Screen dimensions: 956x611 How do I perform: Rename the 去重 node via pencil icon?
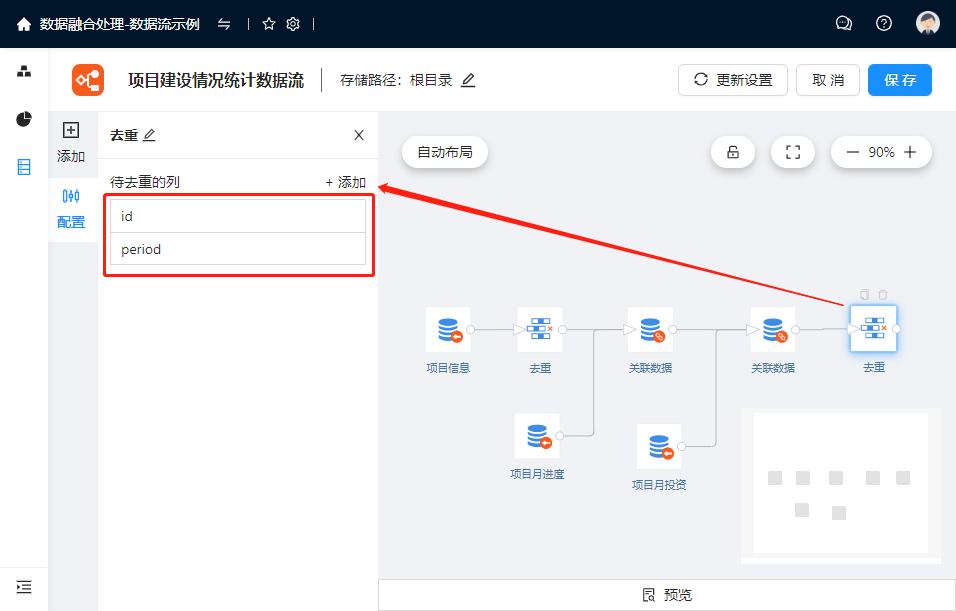[150, 135]
